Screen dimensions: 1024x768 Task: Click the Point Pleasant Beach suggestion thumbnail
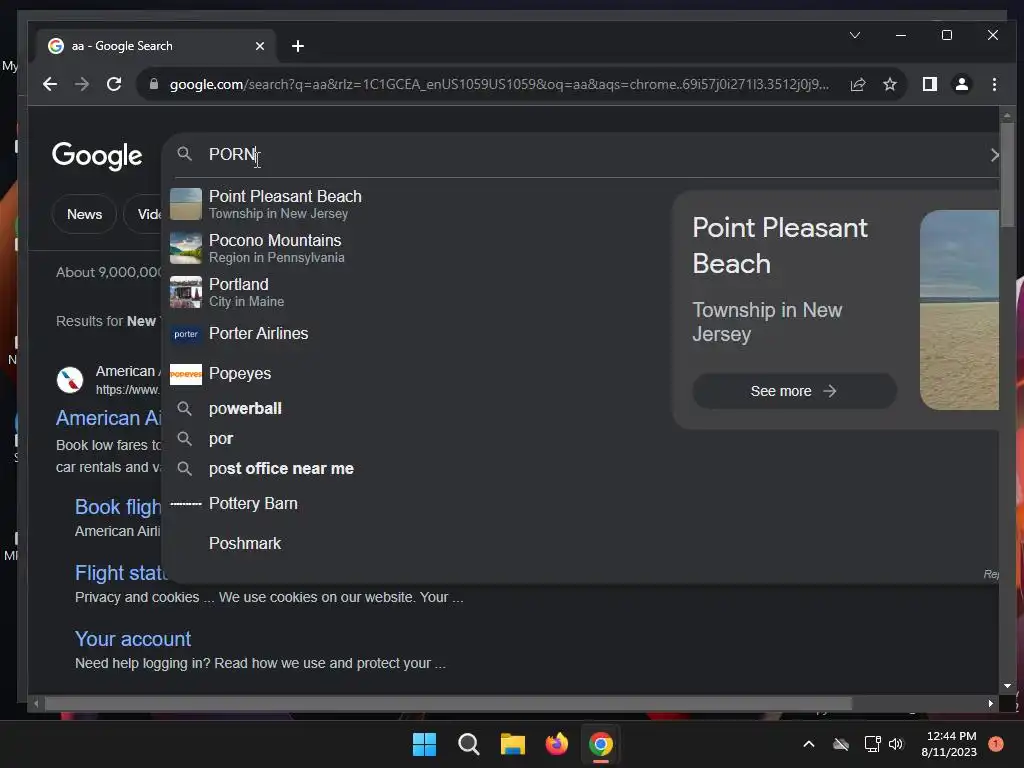[186, 204]
